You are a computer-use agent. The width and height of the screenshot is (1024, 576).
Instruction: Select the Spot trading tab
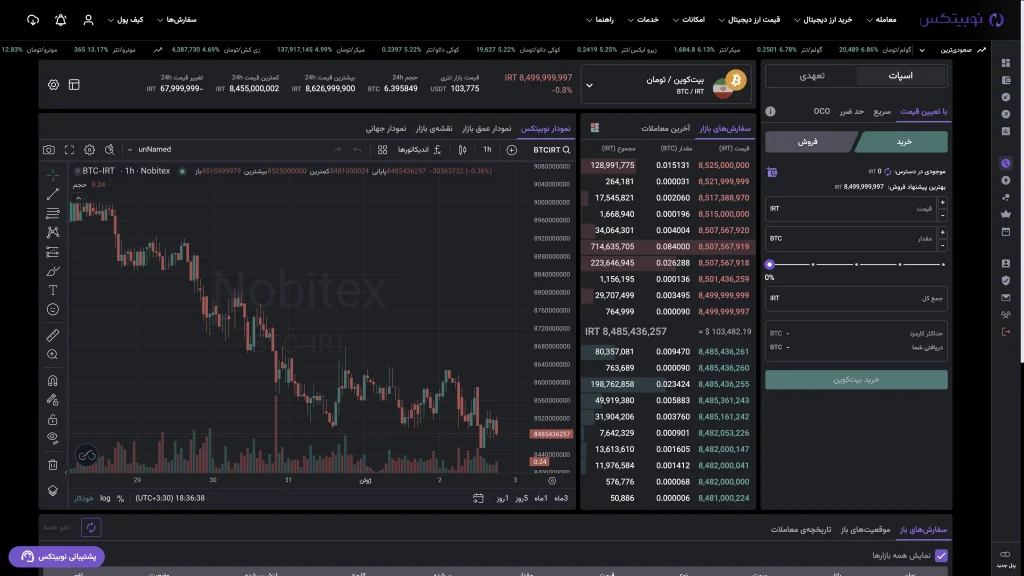coord(901,76)
